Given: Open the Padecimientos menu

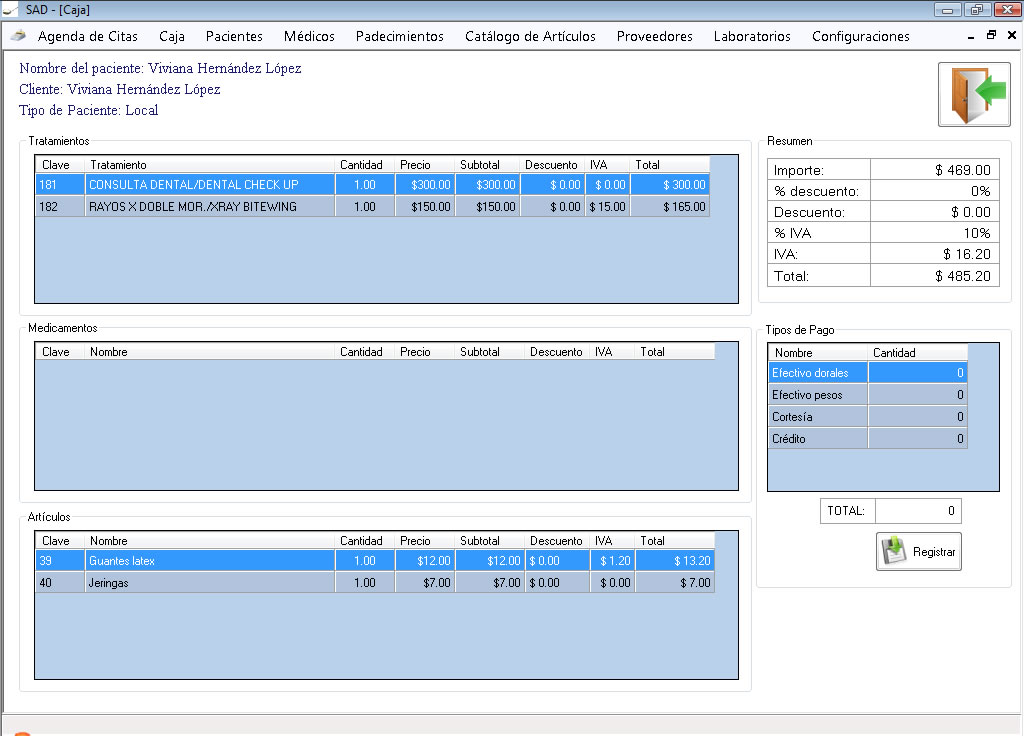Looking at the screenshot, I should pyautogui.click(x=400, y=37).
